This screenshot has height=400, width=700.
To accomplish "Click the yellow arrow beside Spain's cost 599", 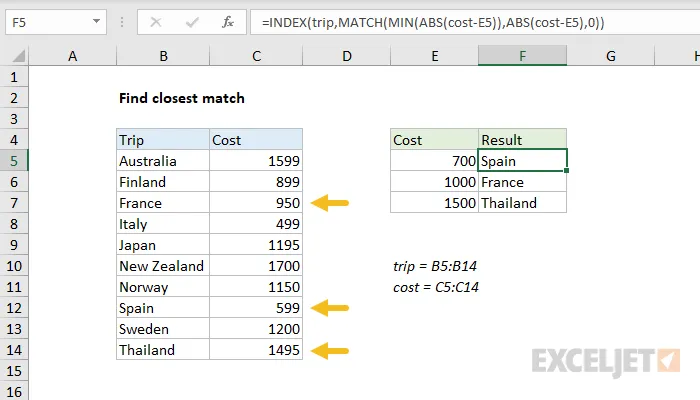I will tap(330, 308).
